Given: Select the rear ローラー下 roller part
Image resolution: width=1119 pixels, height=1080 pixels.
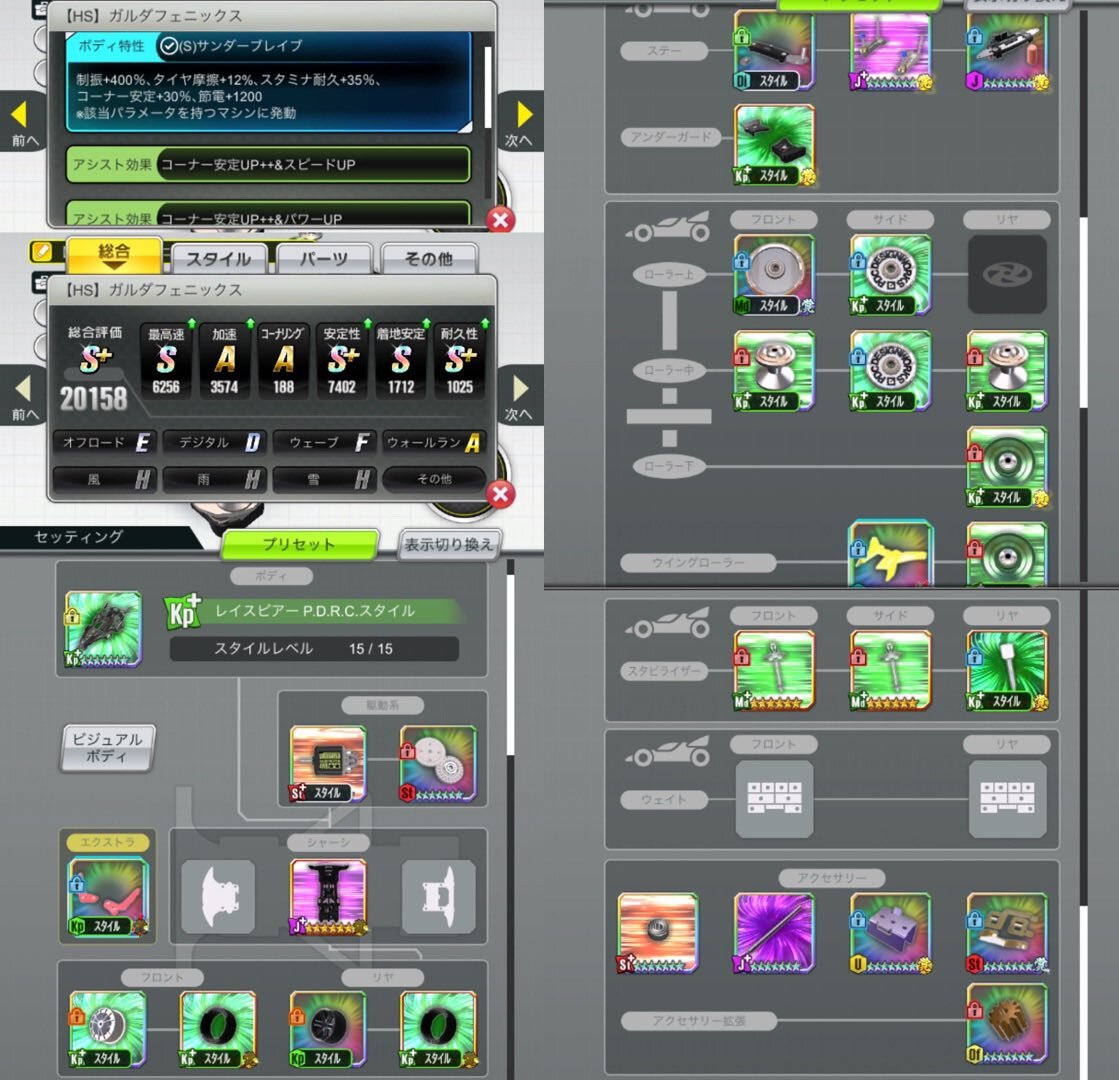Looking at the screenshot, I should [x=1008, y=466].
